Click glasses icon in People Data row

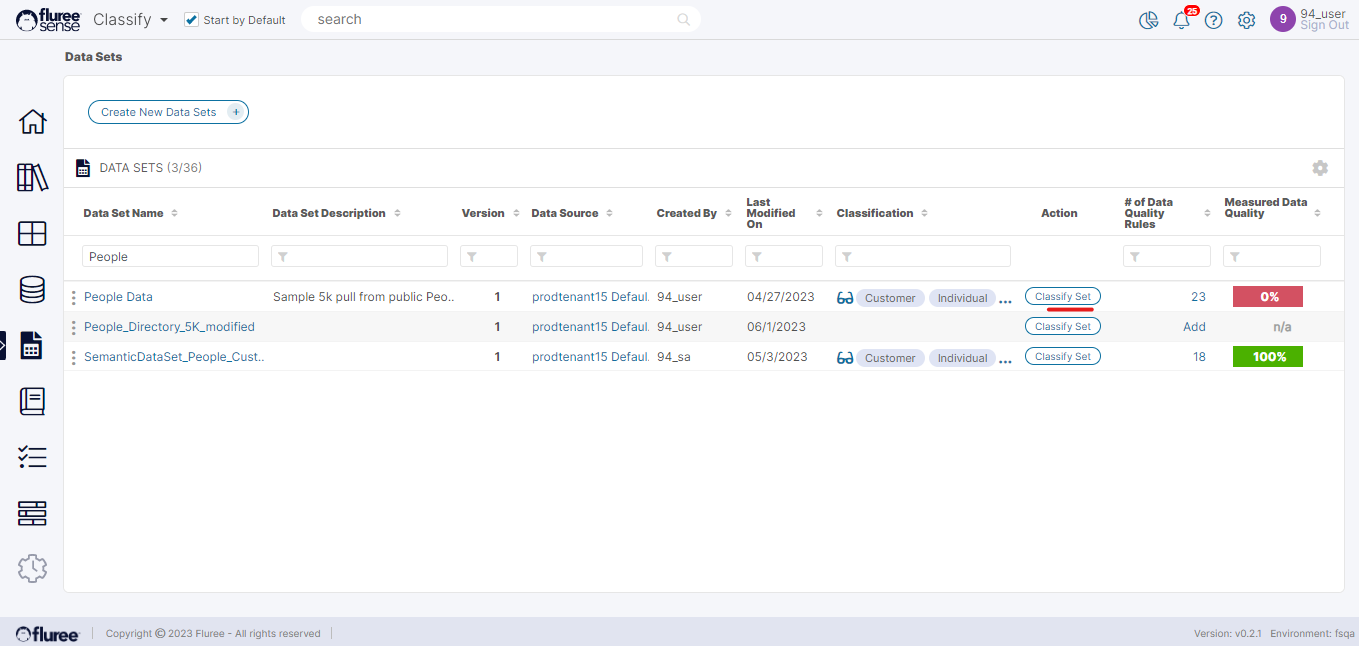pos(845,298)
